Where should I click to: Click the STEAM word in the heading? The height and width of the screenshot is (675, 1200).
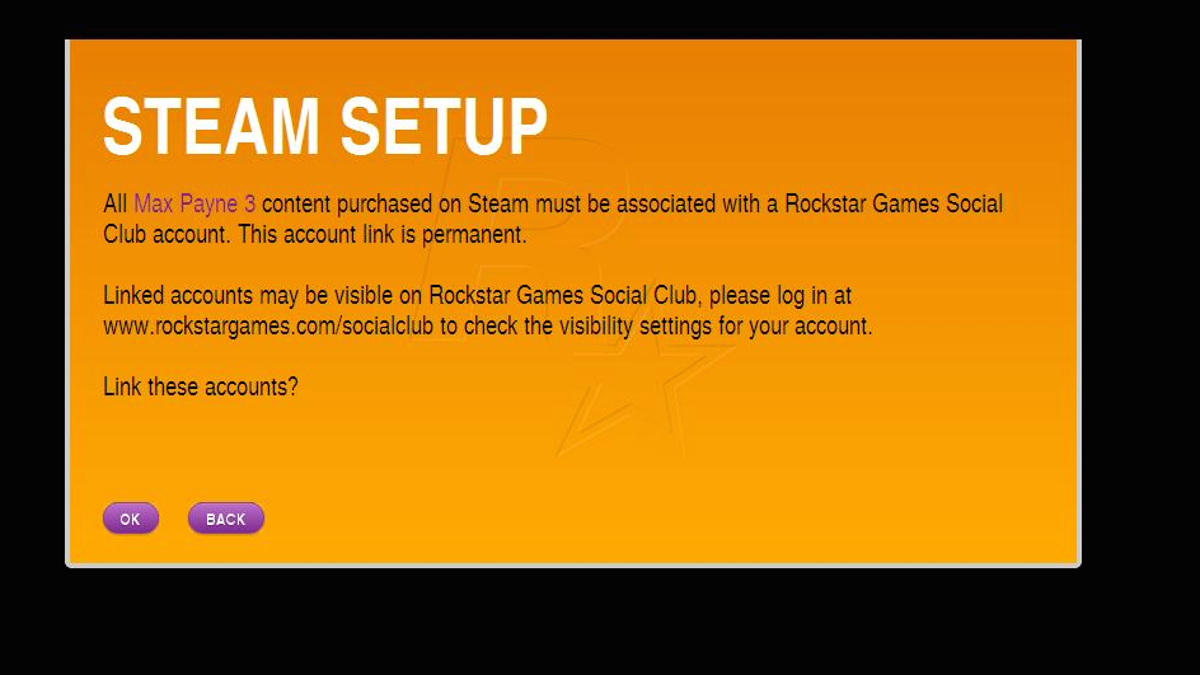[211, 127]
